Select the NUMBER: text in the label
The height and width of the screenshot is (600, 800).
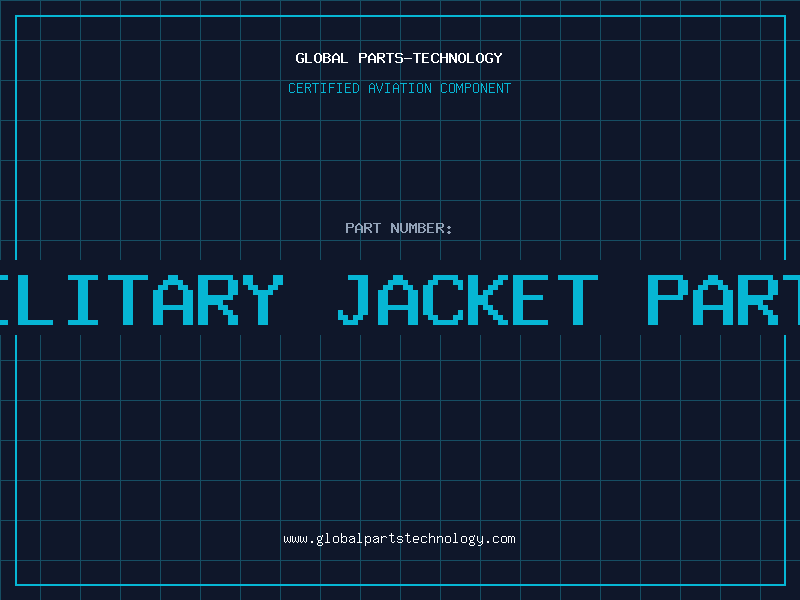421,228
